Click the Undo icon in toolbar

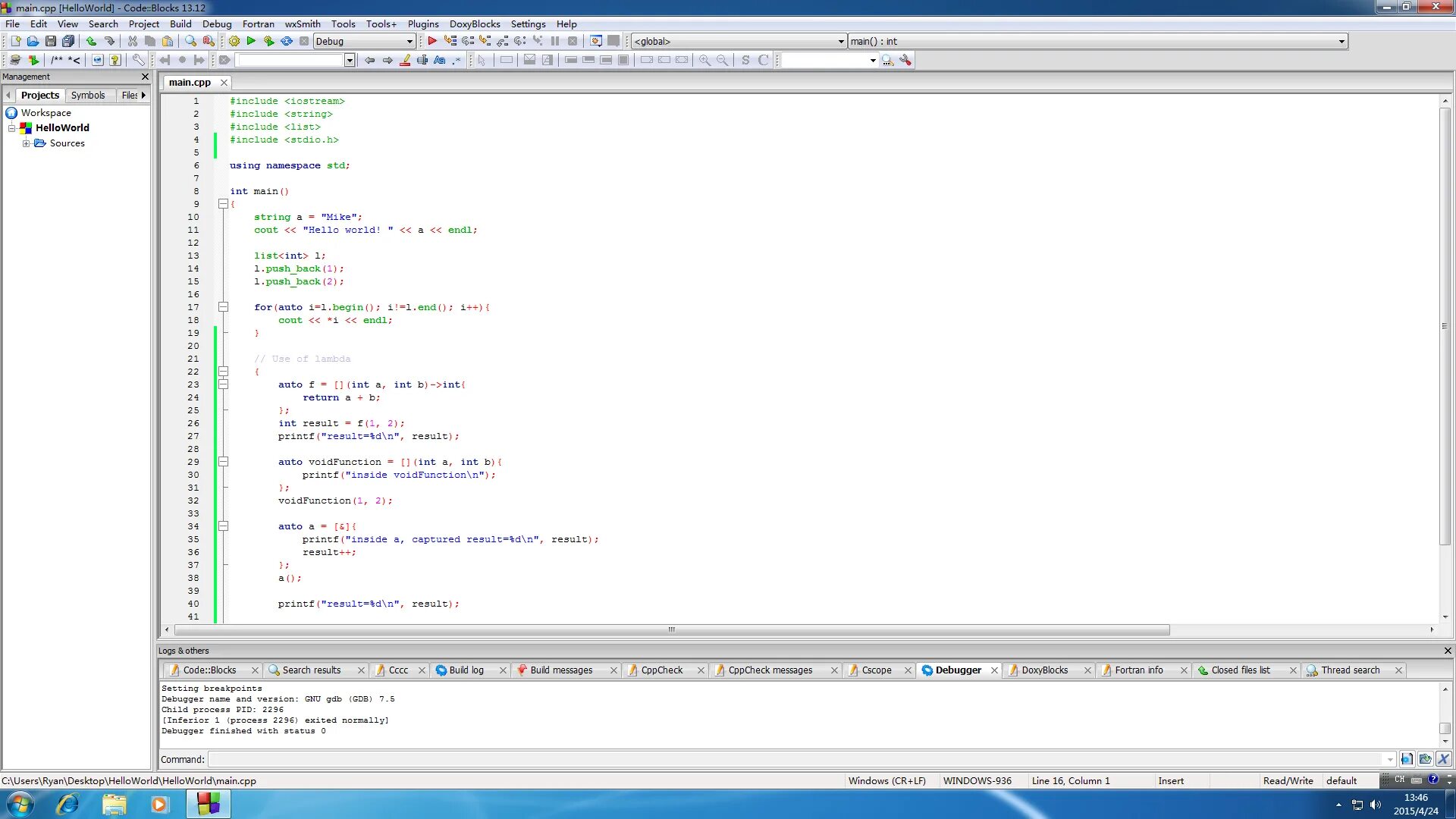90,41
